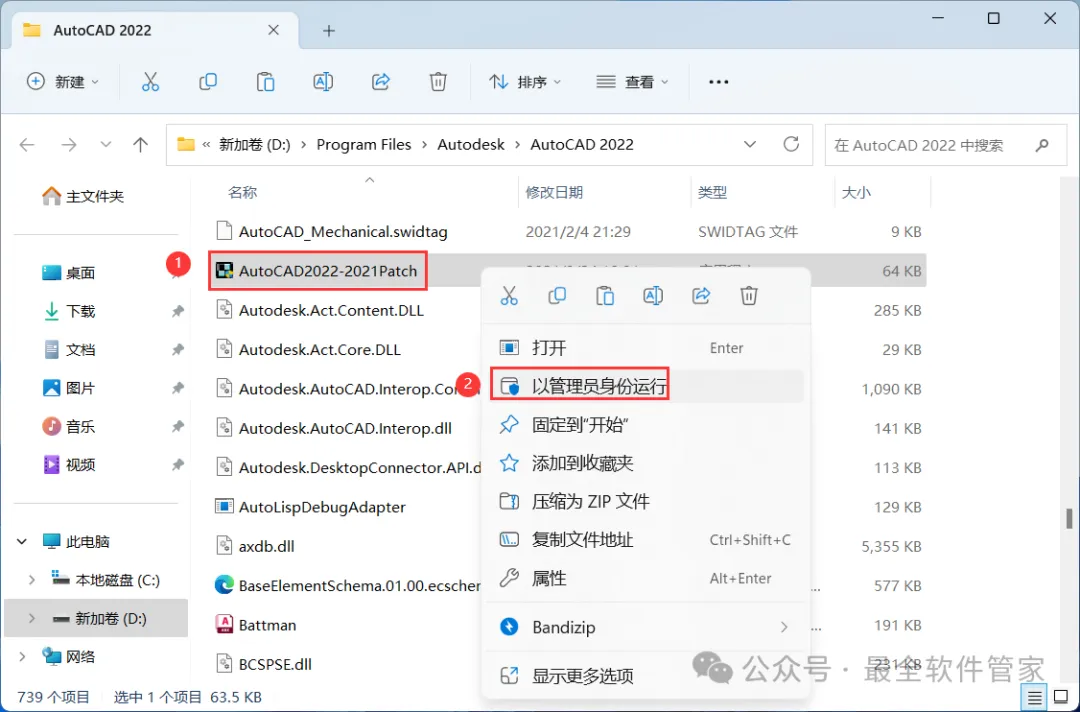Click the Paste icon in the toolbar
The image size is (1080, 712).
265,82
